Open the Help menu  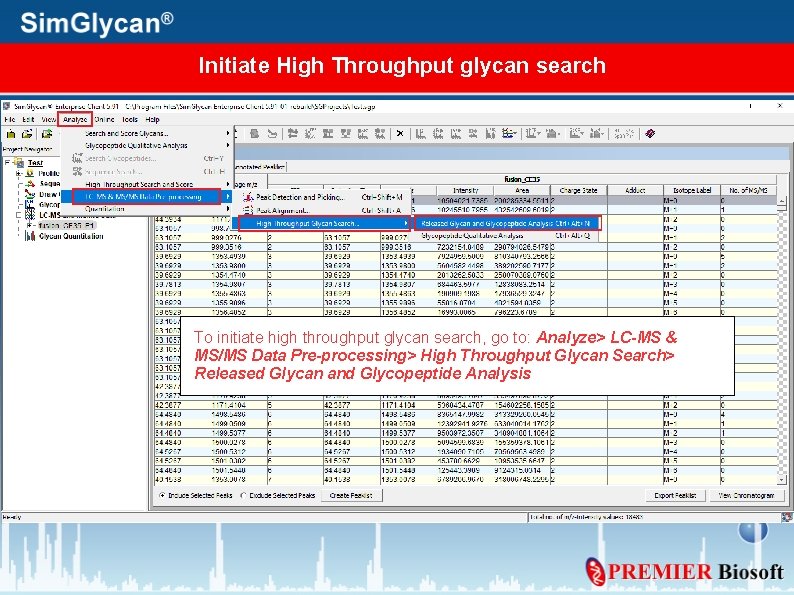coord(152,120)
